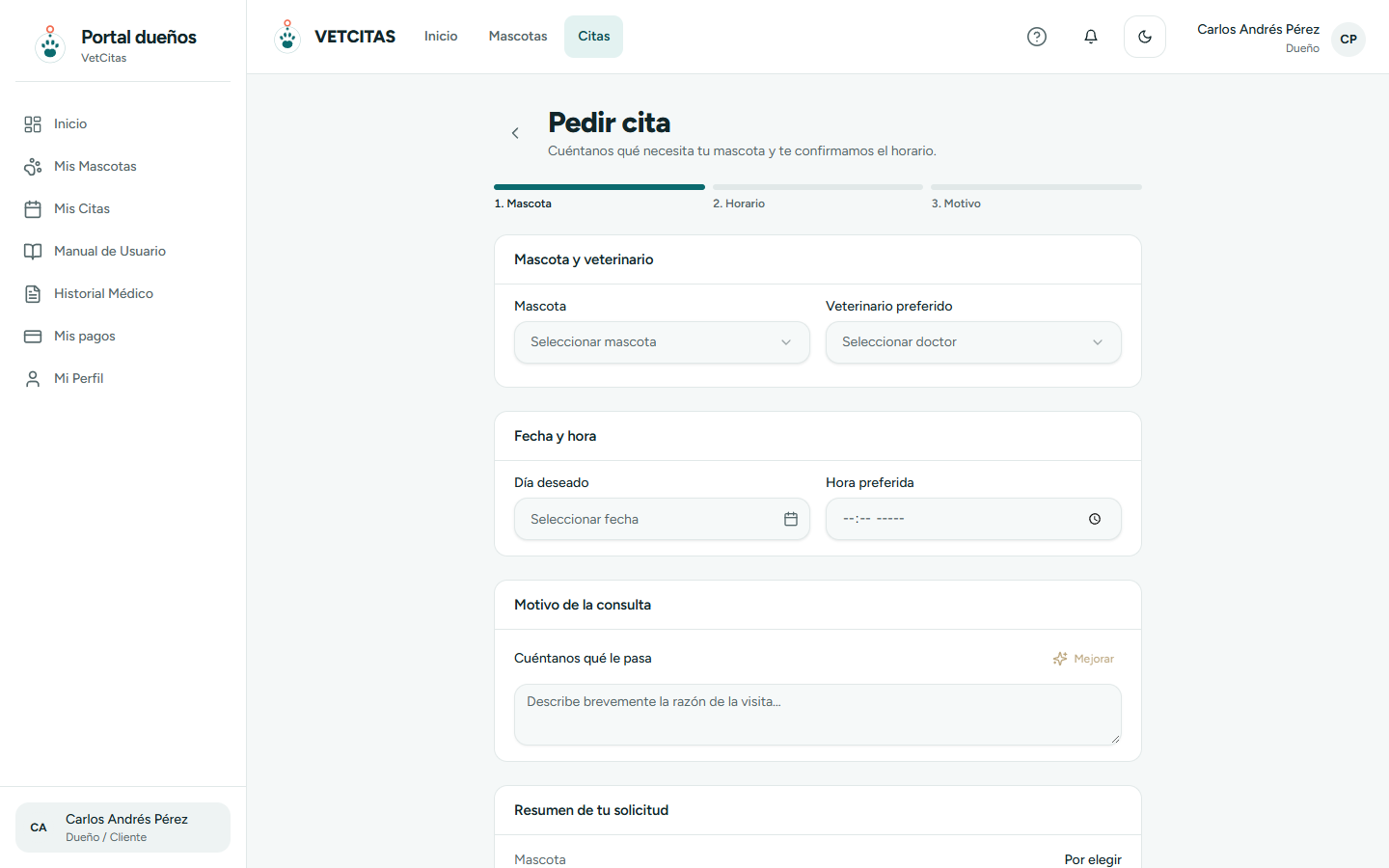Image resolution: width=1389 pixels, height=868 pixels.
Task: Click the sparkle icon beside Mejorar
Action: (x=1060, y=659)
